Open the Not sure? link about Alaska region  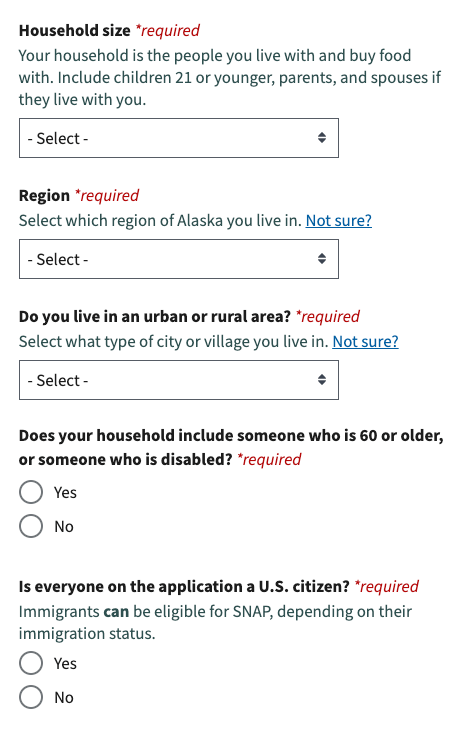[x=339, y=220]
